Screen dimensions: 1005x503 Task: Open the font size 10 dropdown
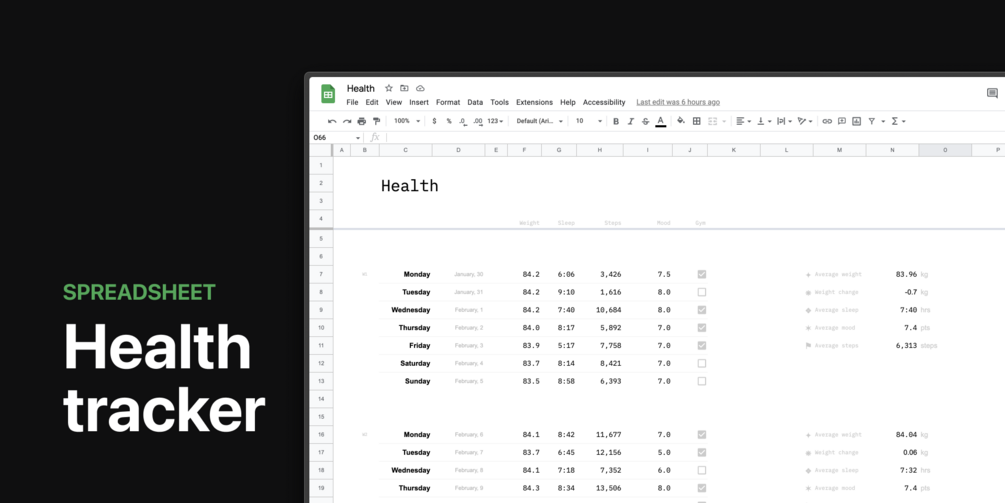[588, 121]
